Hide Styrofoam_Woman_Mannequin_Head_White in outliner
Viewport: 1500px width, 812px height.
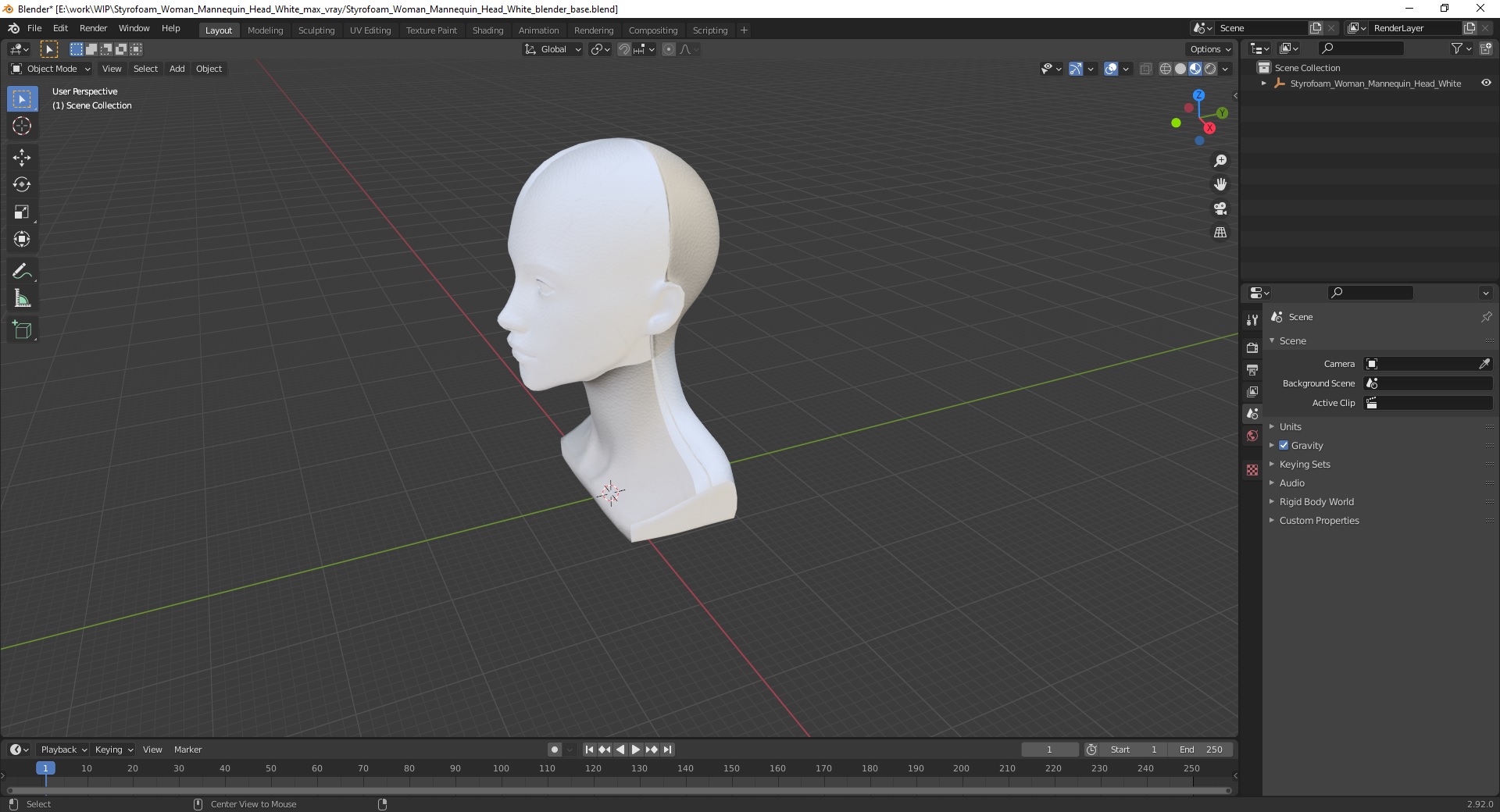[1486, 83]
